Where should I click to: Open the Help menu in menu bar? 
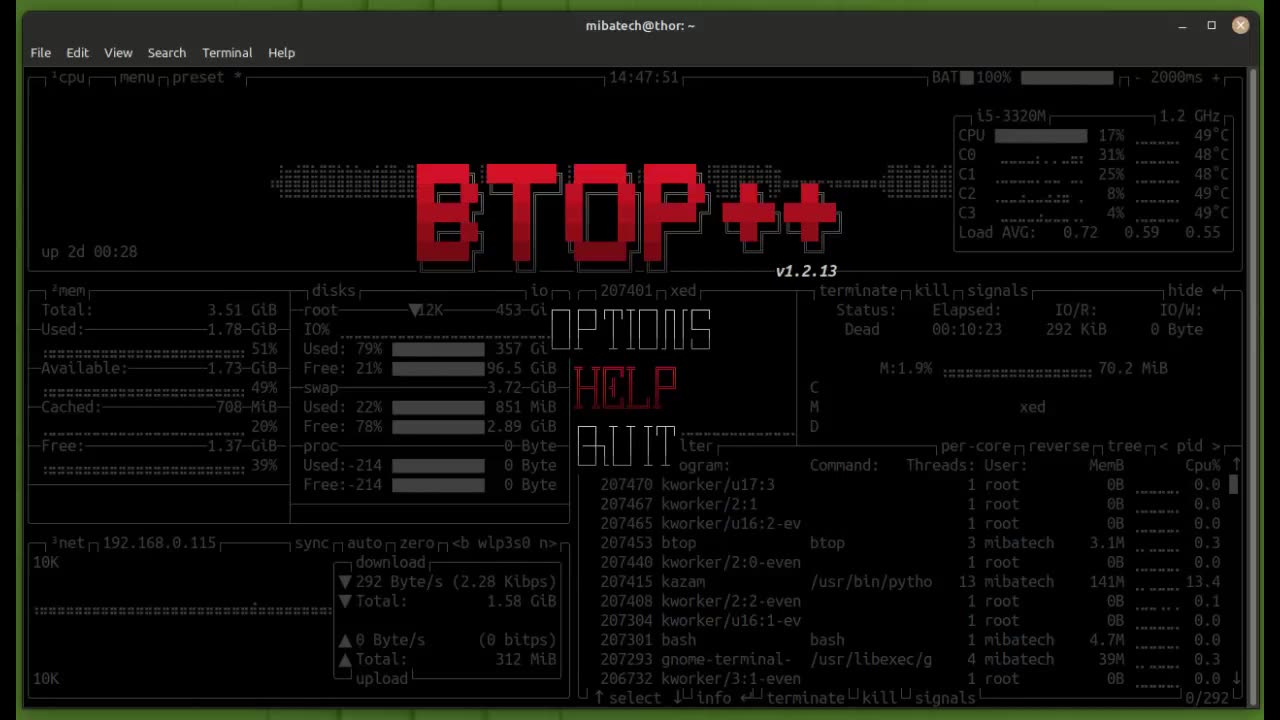pyautogui.click(x=281, y=53)
